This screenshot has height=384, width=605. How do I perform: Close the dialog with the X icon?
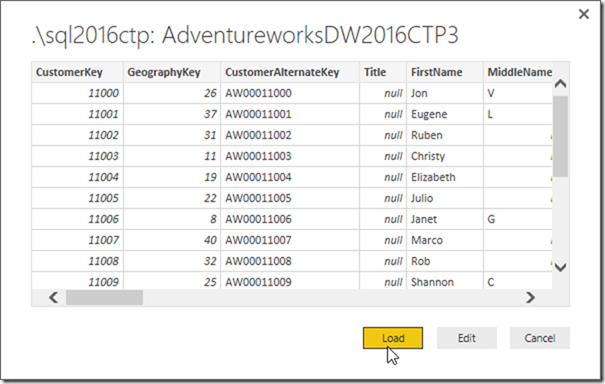pos(584,14)
